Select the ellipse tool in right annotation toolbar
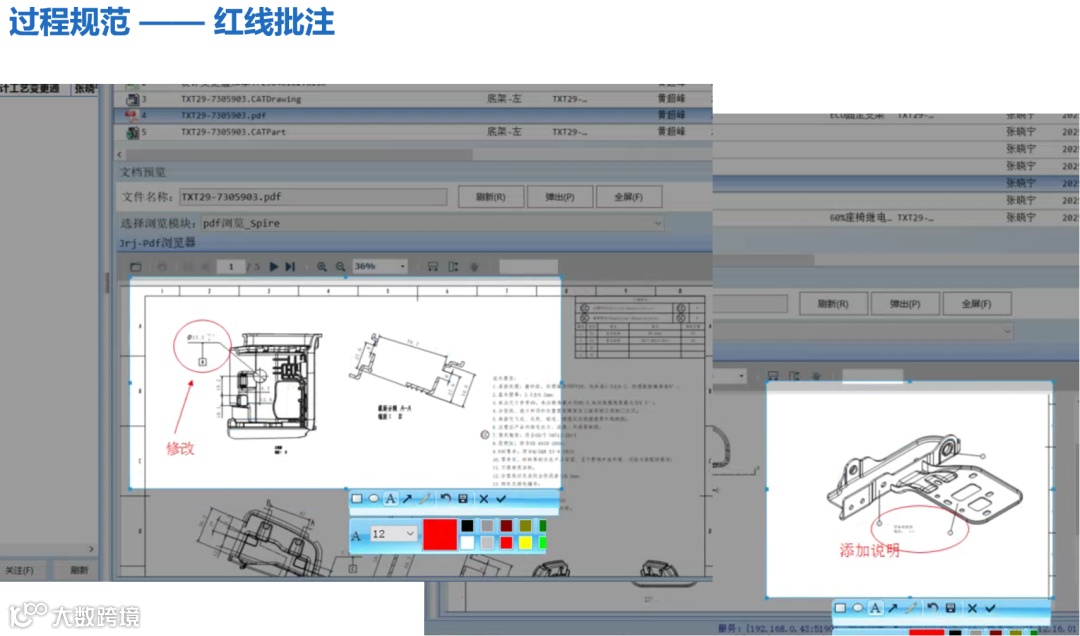Viewport: 1080px width, 636px height. click(x=858, y=608)
